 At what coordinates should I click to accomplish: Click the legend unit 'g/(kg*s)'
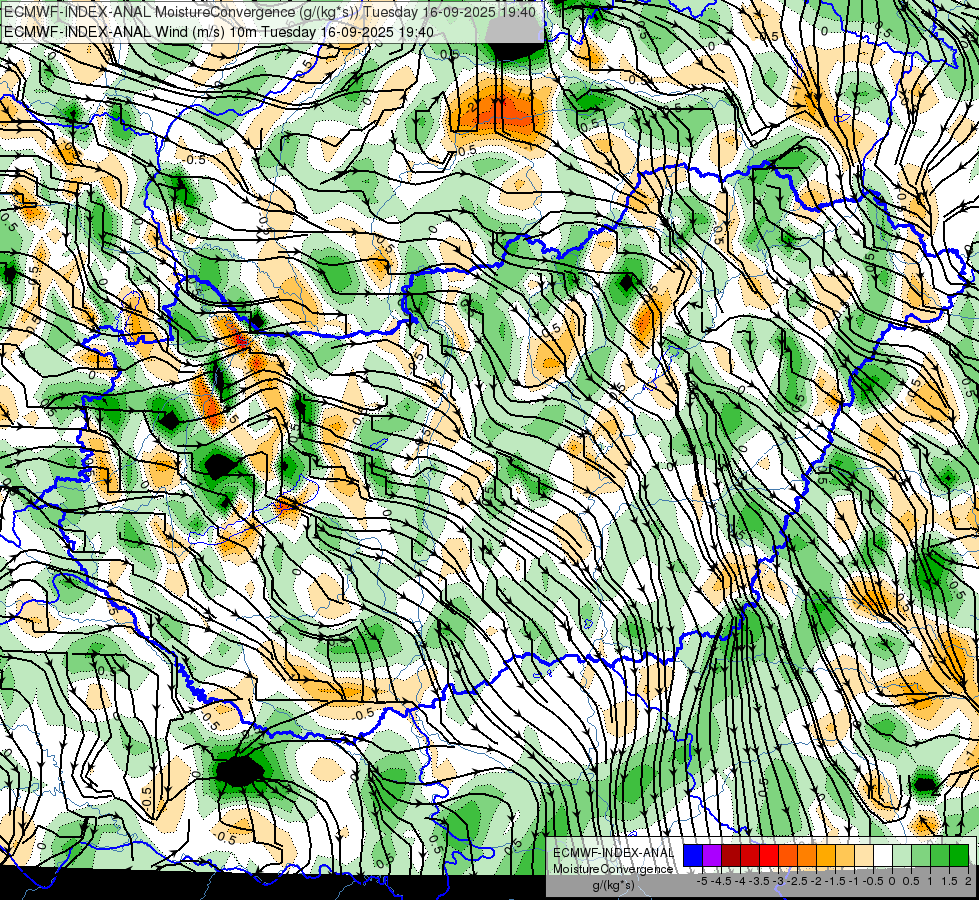click(613, 886)
